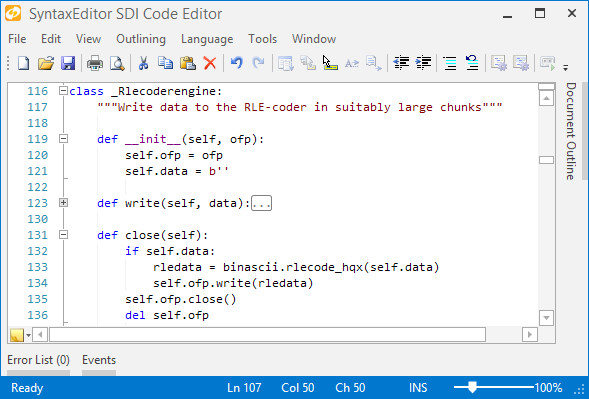Click the zoom slider thumb in status bar
This screenshot has width=589, height=399.
pos(472,387)
